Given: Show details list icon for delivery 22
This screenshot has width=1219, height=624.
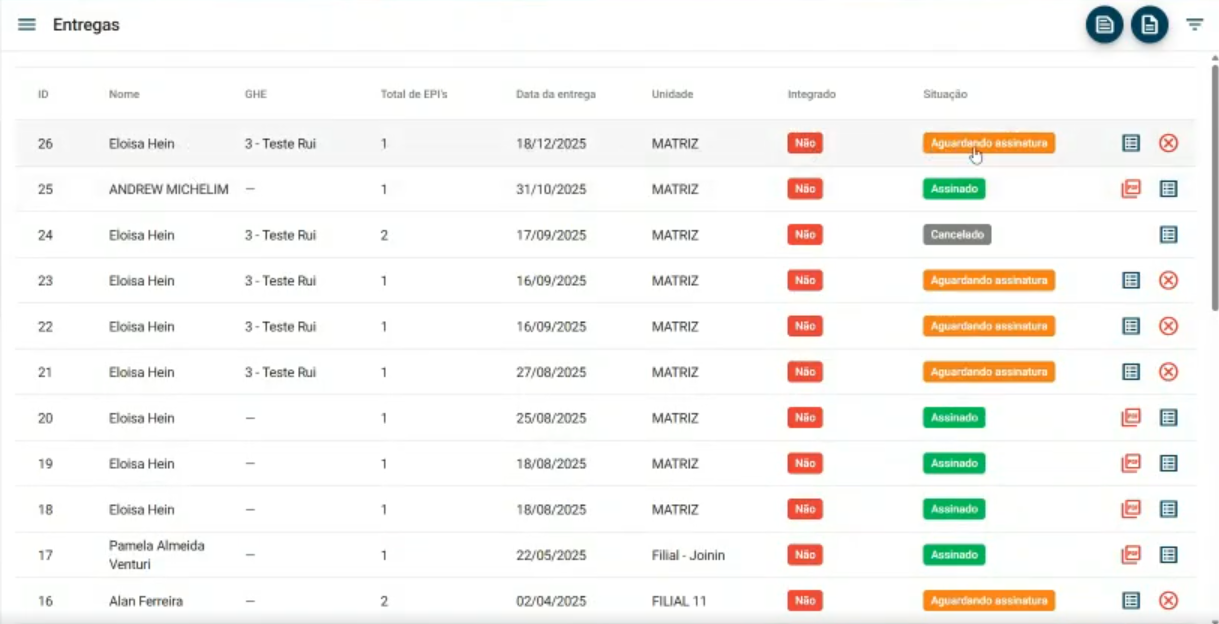Looking at the screenshot, I should pyautogui.click(x=1131, y=326).
